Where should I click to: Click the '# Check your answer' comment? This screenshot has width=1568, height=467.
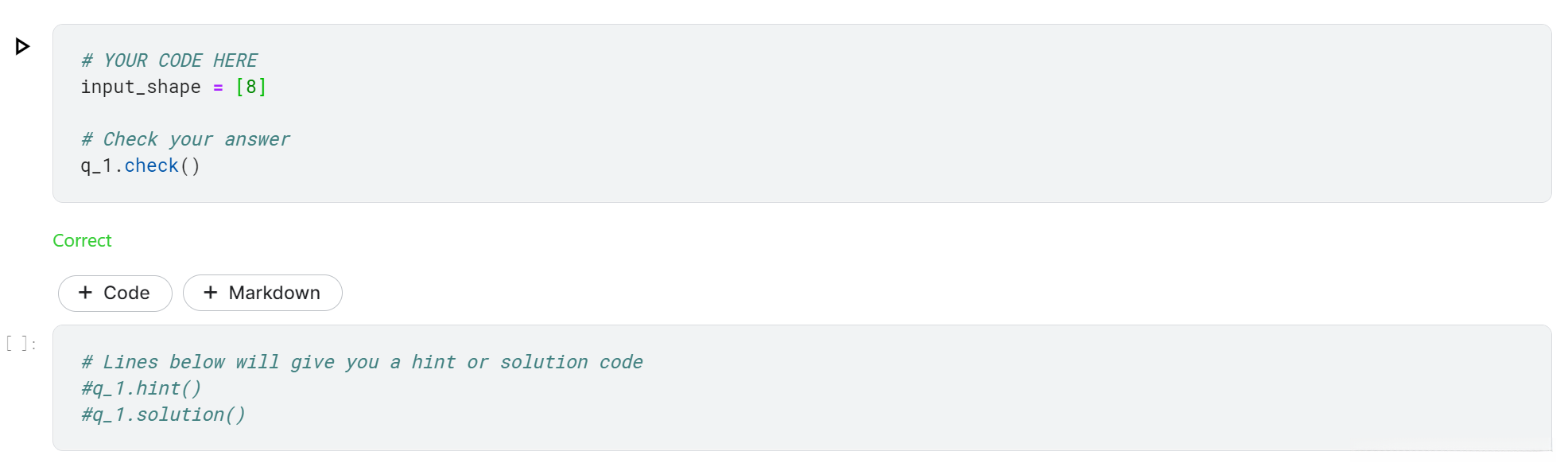pos(185,140)
